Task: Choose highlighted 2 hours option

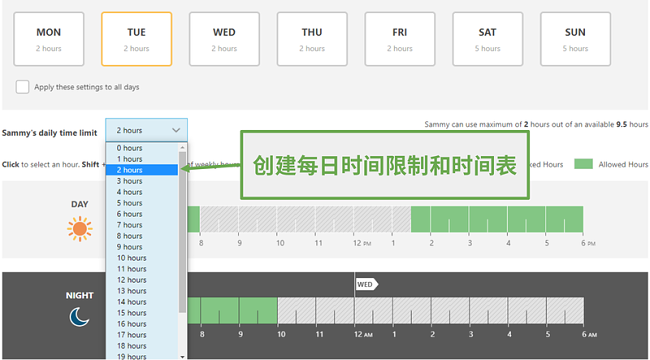Action: pos(142,170)
